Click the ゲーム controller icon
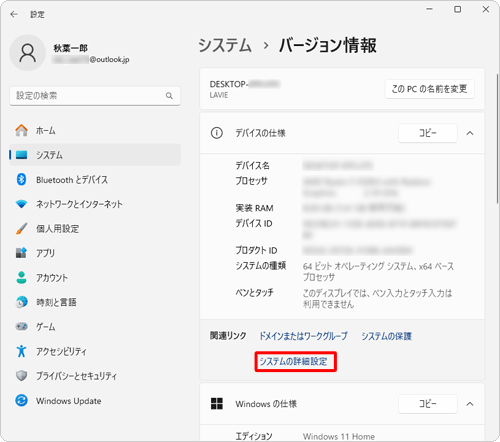 (x=22, y=326)
